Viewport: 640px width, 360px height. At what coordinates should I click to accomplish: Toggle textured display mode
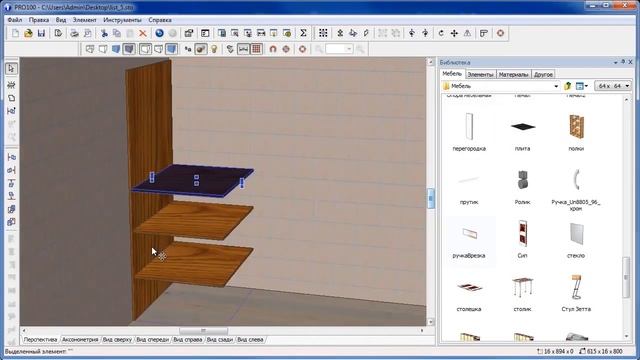[129, 49]
